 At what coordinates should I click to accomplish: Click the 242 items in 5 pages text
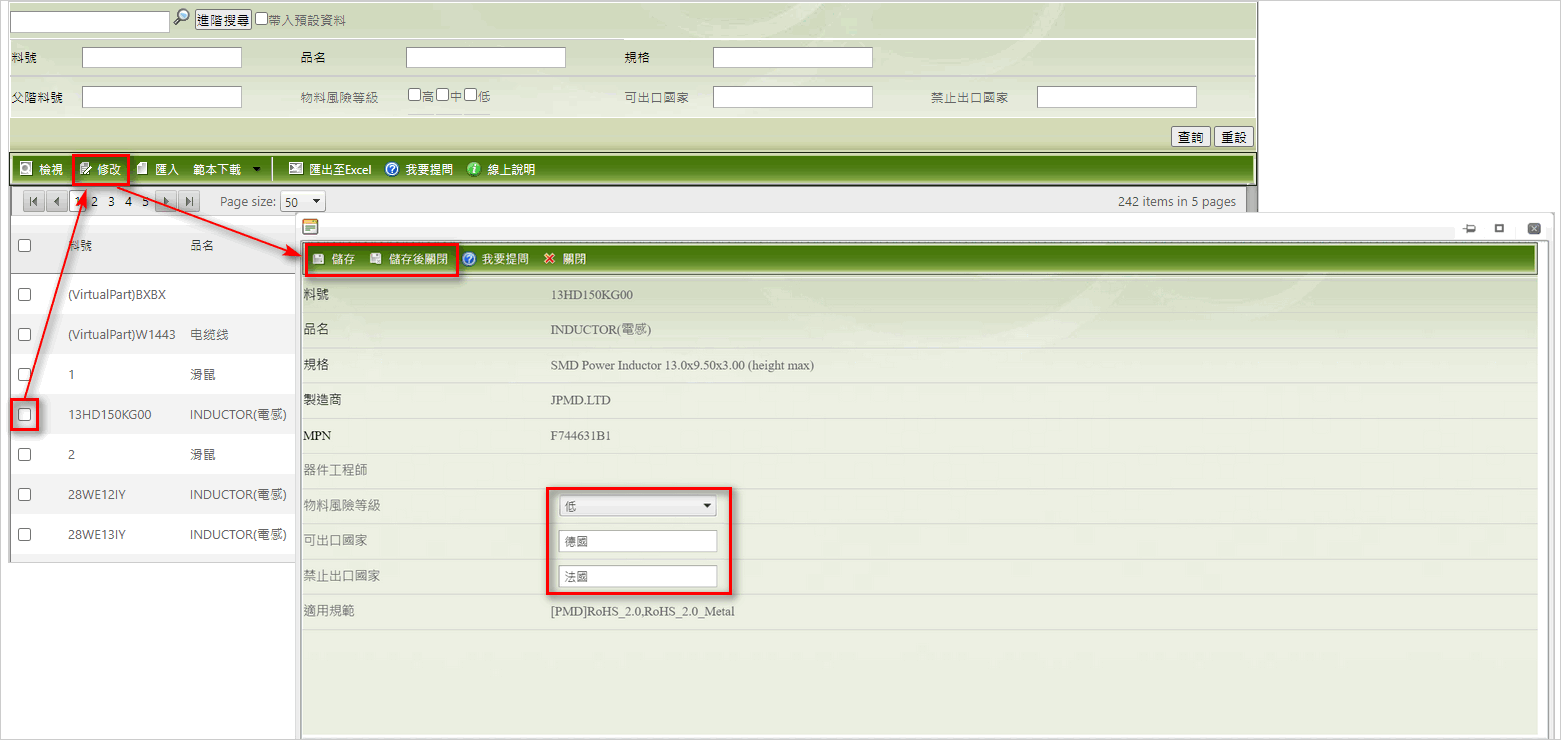coord(1177,202)
